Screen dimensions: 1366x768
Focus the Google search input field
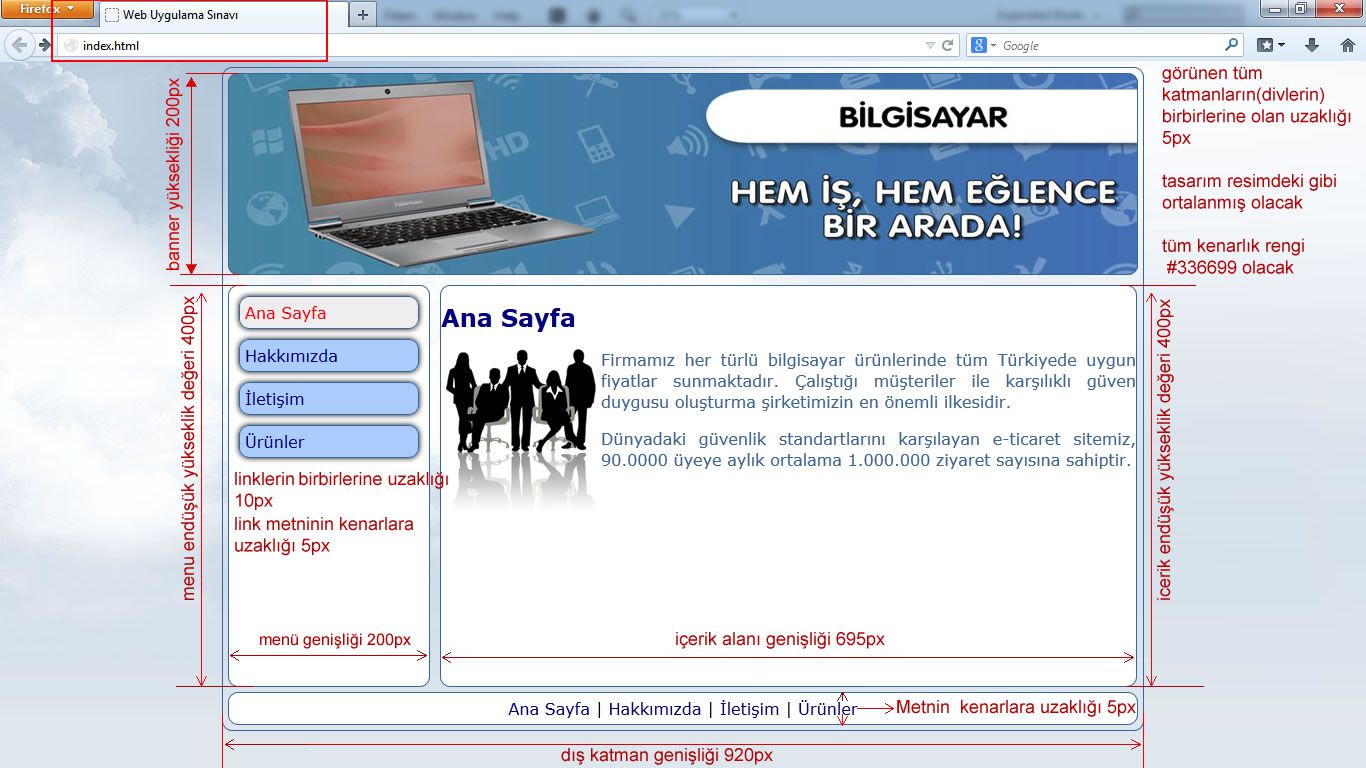coord(1110,45)
